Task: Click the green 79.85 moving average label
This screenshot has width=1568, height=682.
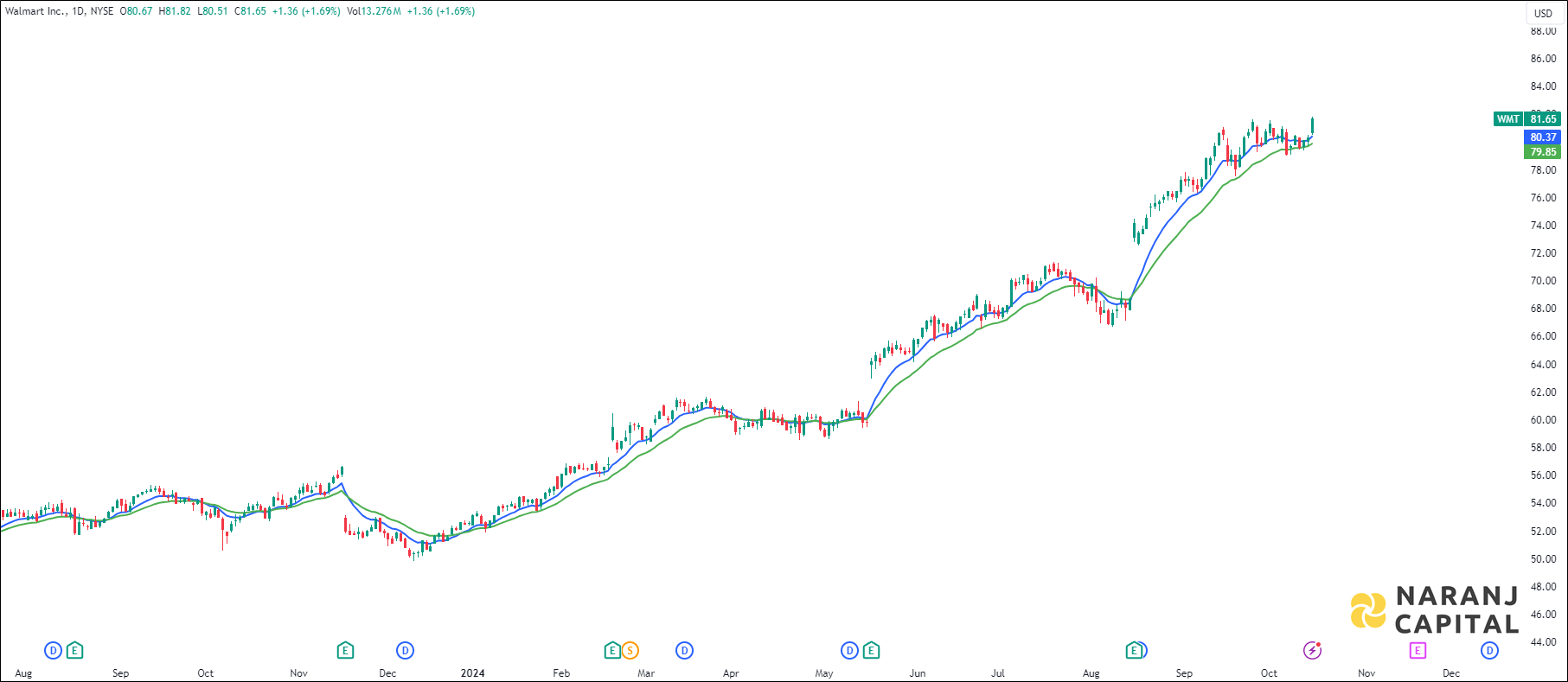Action: (x=1542, y=152)
